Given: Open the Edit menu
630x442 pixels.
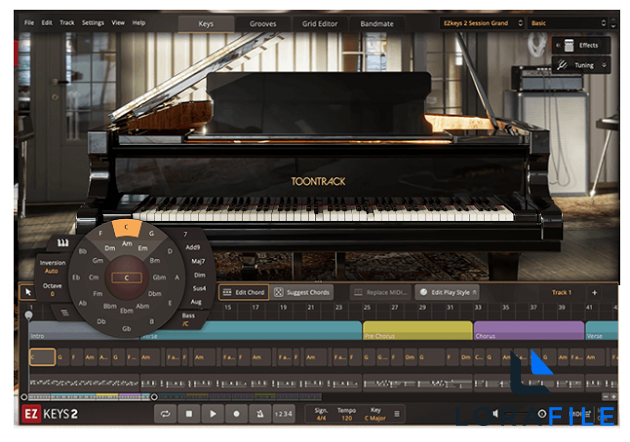Looking at the screenshot, I should (47, 23).
